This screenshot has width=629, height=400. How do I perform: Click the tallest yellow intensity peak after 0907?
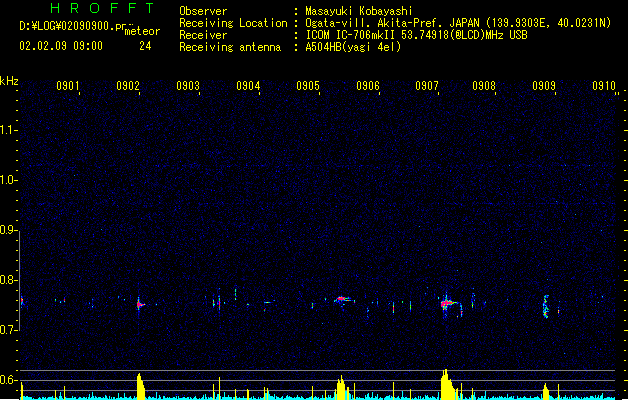tap(446, 384)
